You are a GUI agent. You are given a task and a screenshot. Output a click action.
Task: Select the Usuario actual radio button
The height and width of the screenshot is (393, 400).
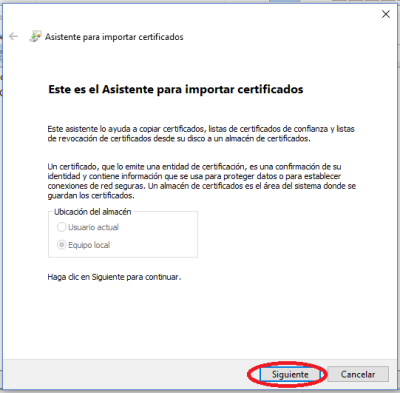61,227
